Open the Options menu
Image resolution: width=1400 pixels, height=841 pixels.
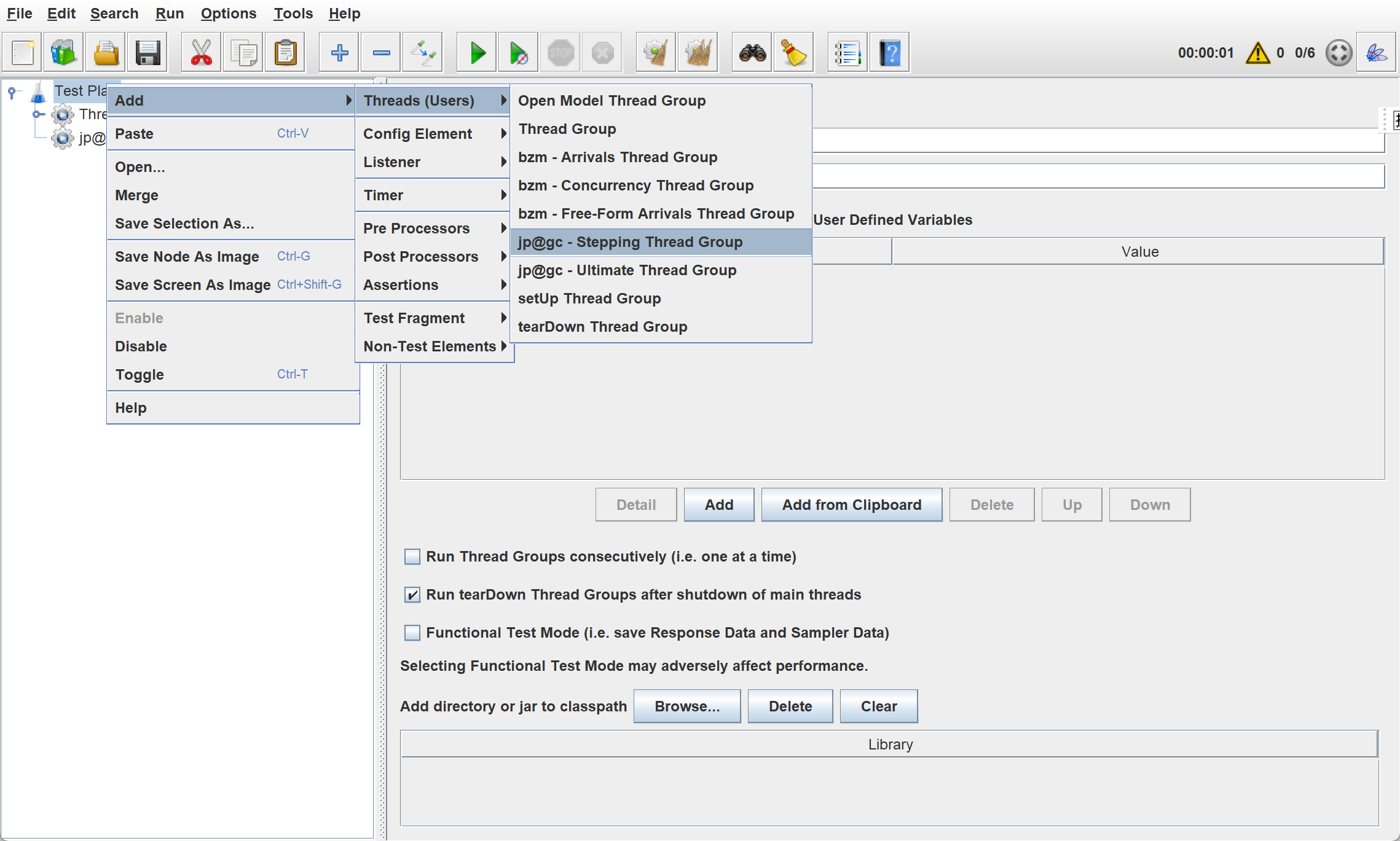coord(228,14)
